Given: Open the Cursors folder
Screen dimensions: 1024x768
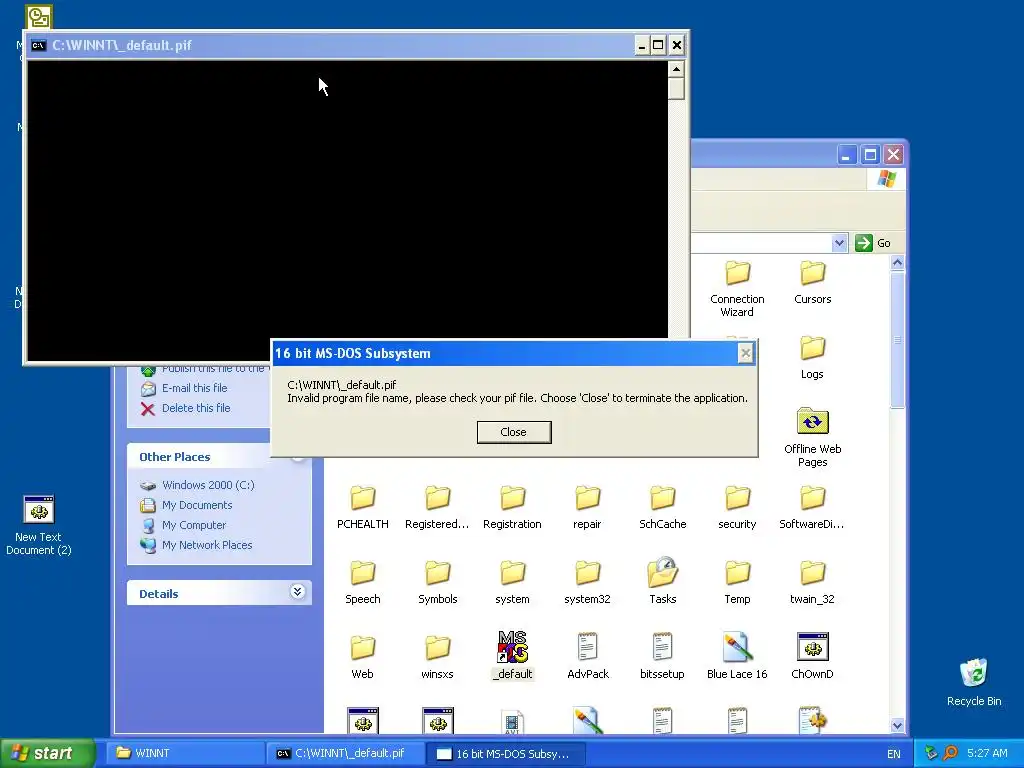Looking at the screenshot, I should [812, 282].
